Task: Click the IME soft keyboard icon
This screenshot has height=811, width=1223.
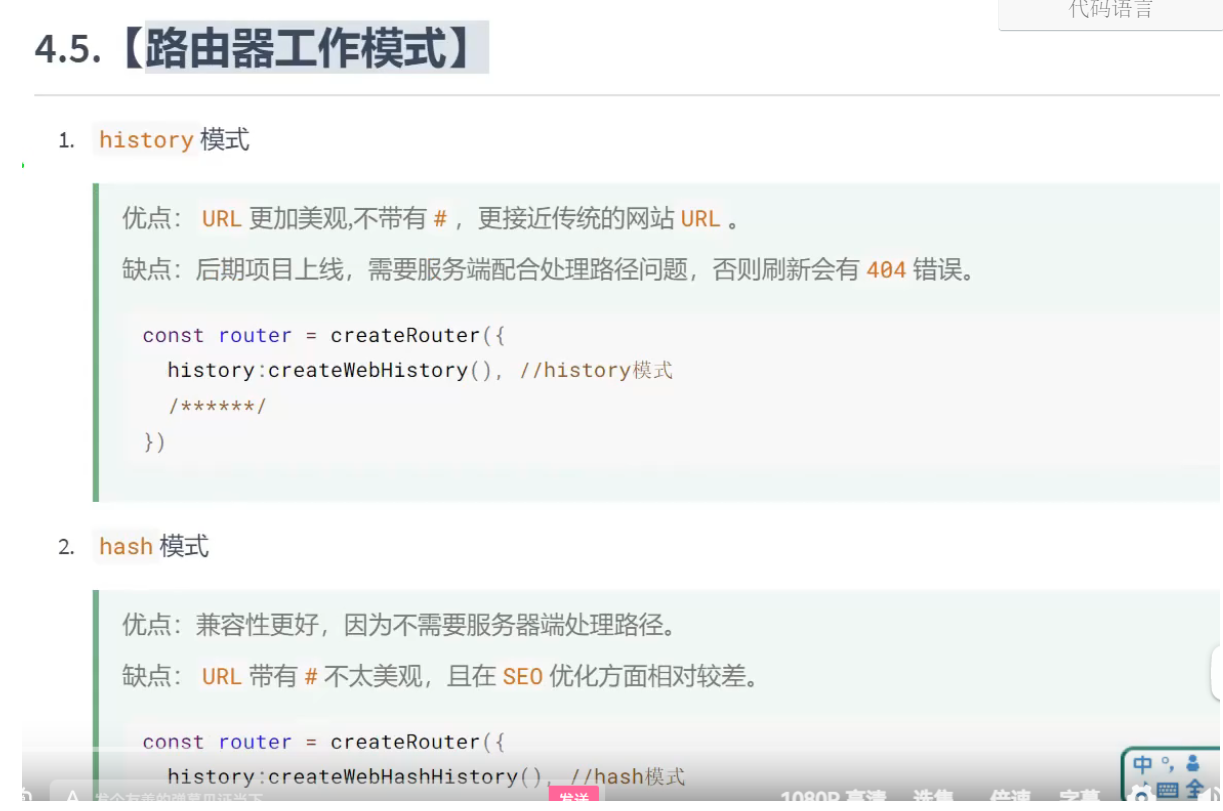Action: 1167,791
